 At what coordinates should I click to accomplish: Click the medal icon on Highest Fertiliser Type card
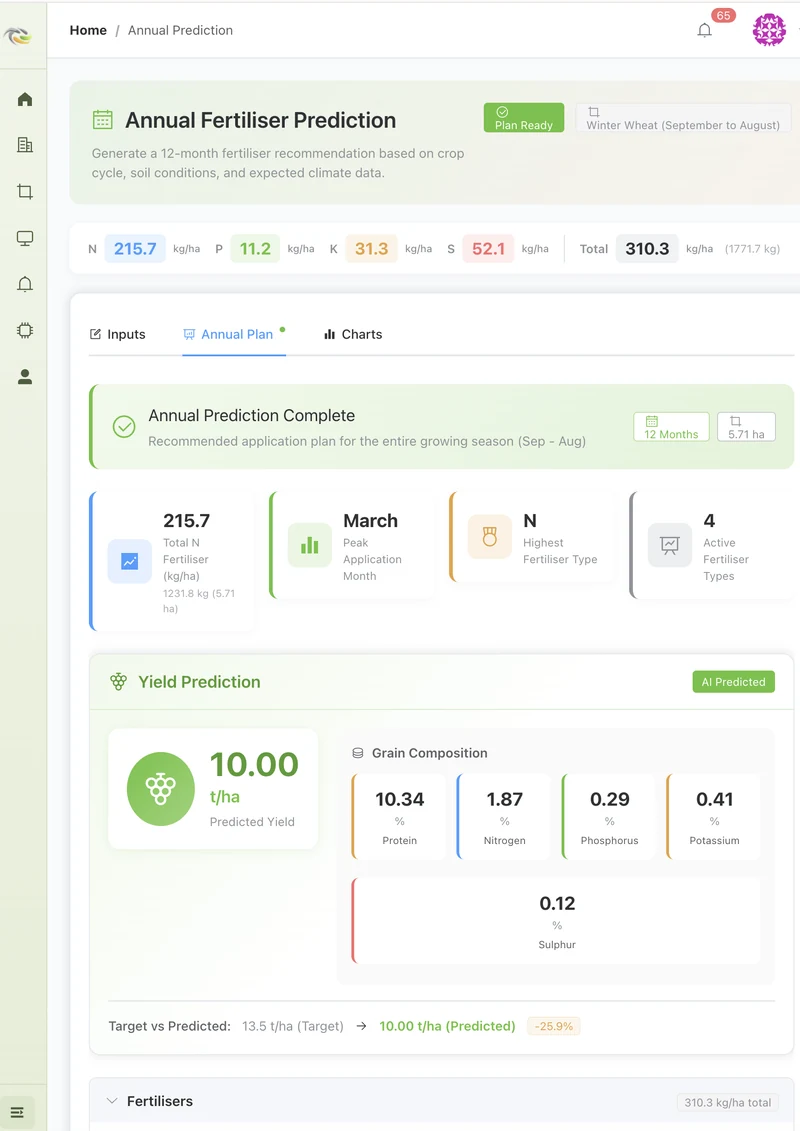coord(490,537)
